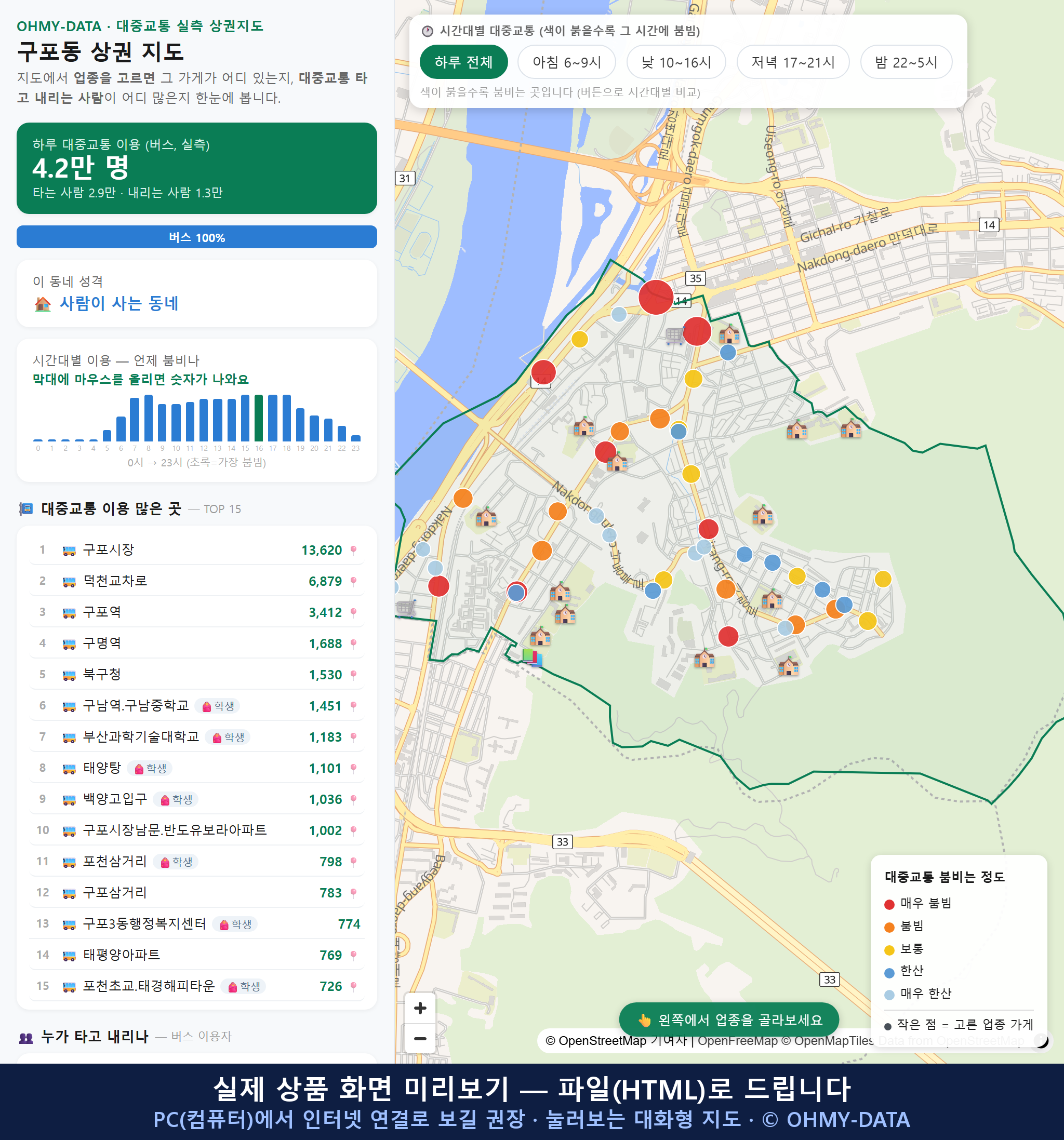Click the pin icon in 부산과학기술대학교 row

[353, 737]
